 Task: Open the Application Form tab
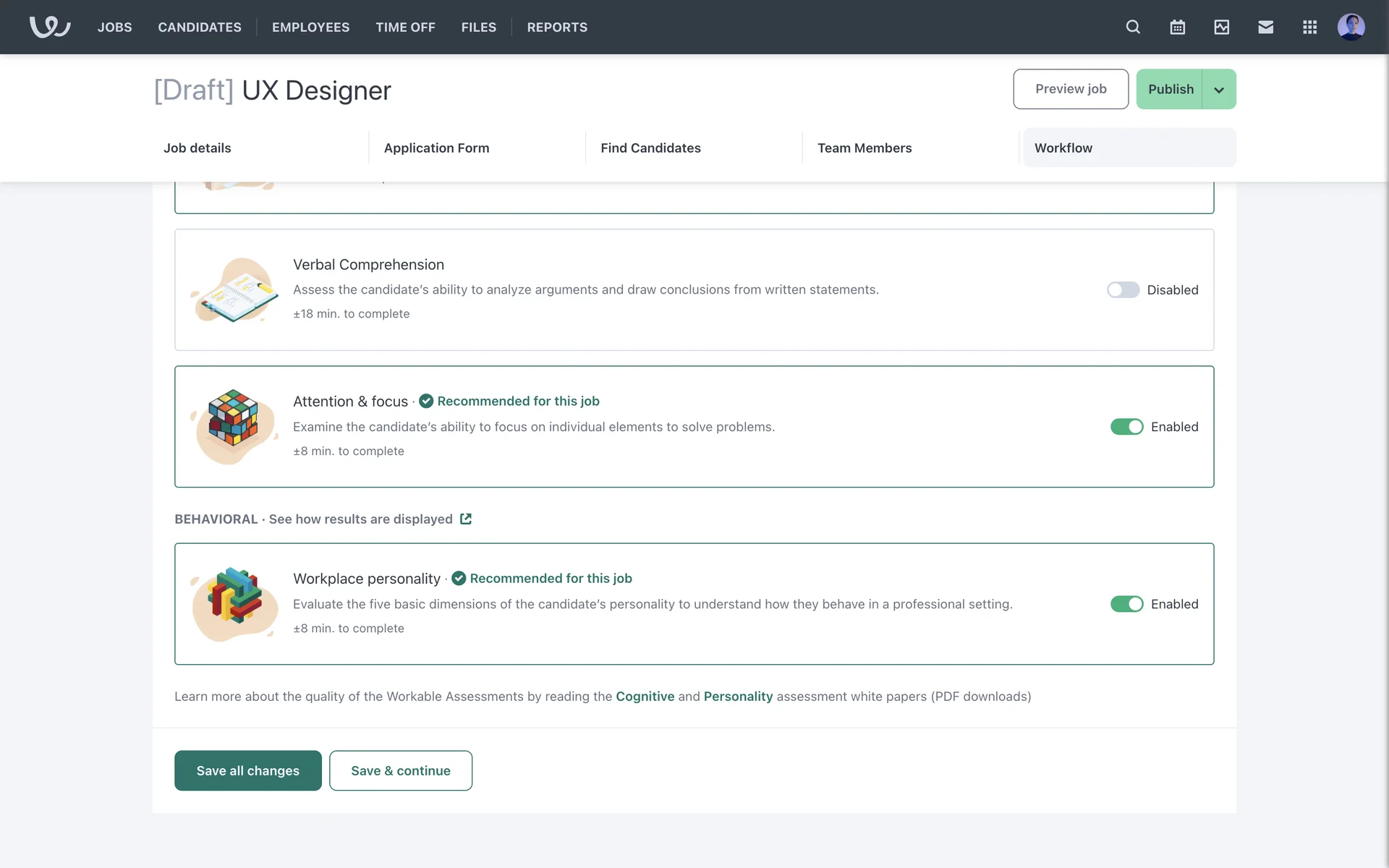(x=436, y=148)
